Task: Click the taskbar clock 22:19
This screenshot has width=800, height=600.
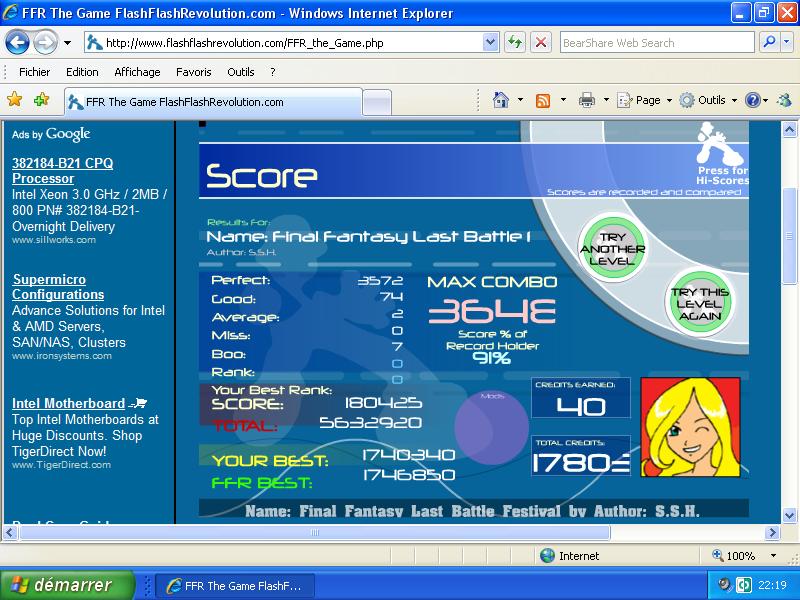Action: click(772, 585)
